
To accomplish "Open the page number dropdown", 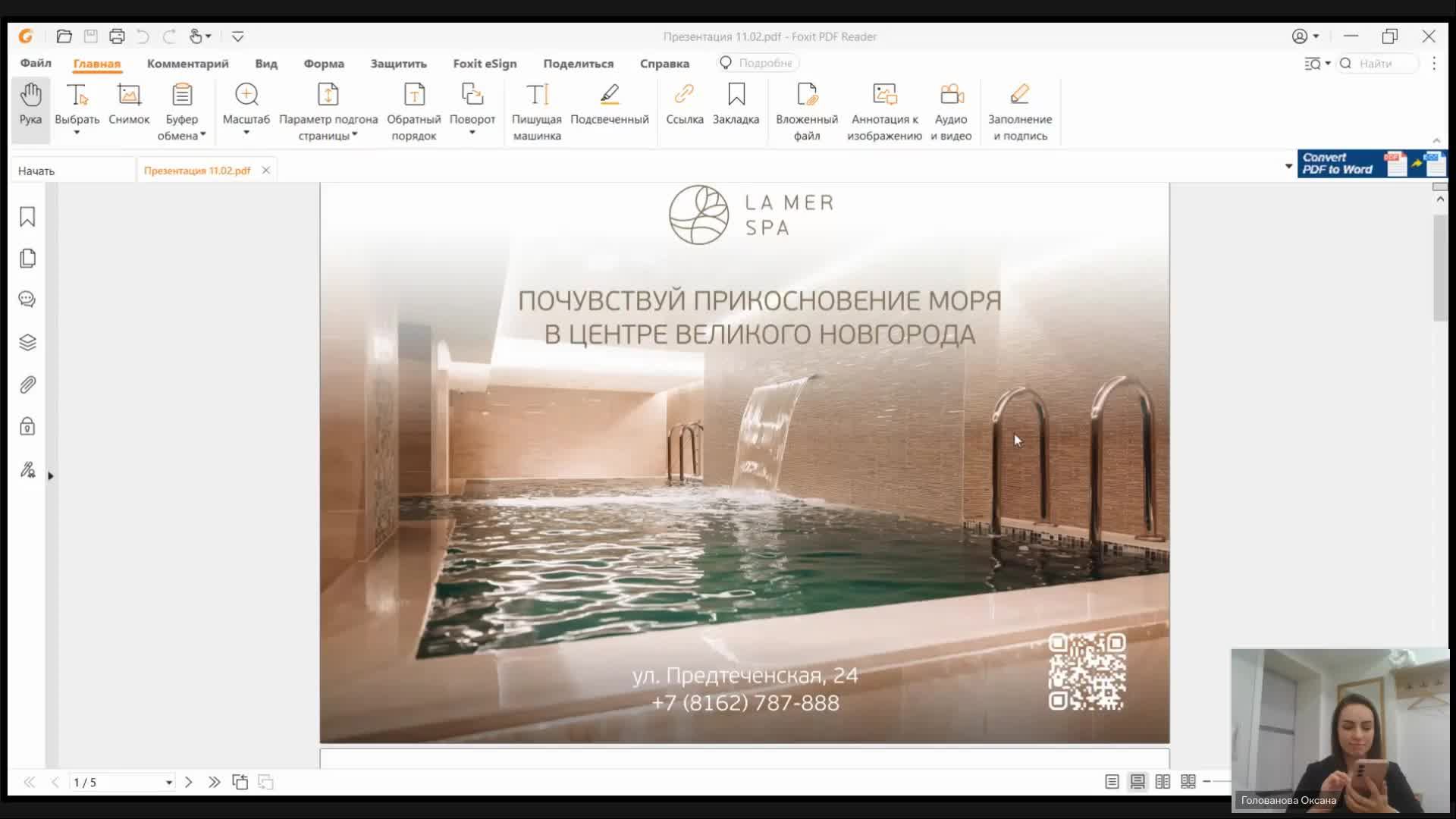I will pos(168,783).
